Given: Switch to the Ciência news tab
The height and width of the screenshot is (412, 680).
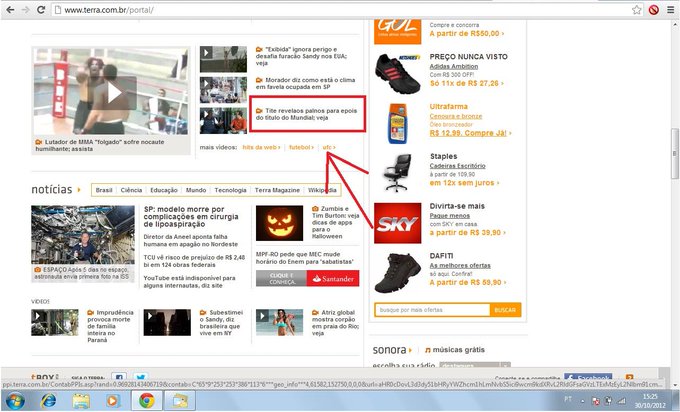Looking at the screenshot, I should point(131,190).
